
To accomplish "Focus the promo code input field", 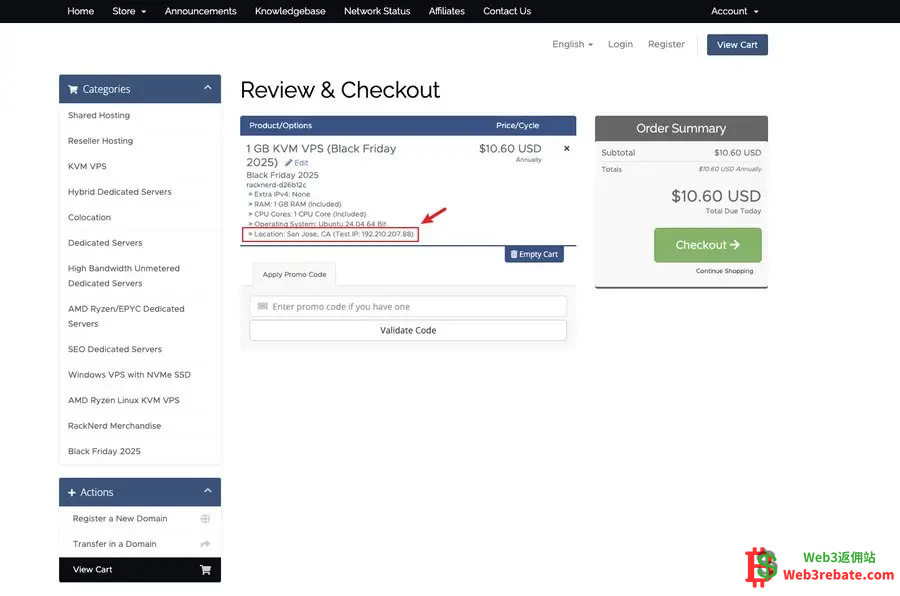I will (x=408, y=307).
